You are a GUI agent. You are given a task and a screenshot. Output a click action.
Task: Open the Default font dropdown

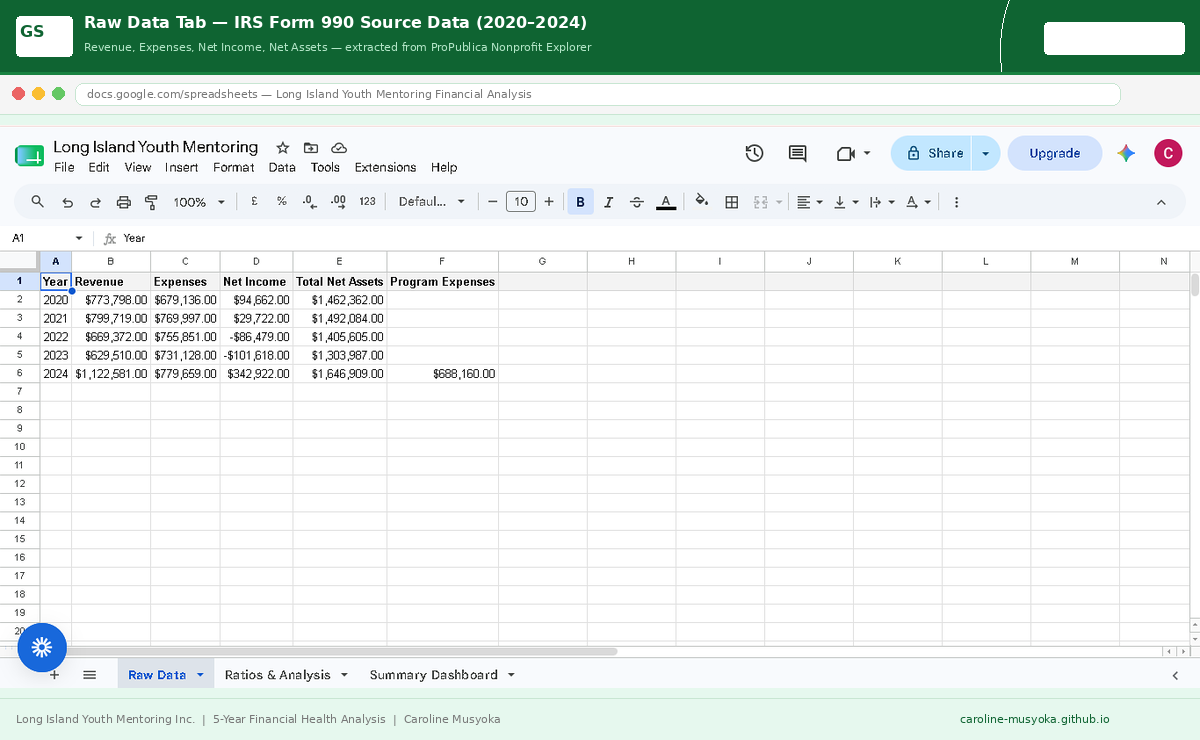click(x=432, y=202)
